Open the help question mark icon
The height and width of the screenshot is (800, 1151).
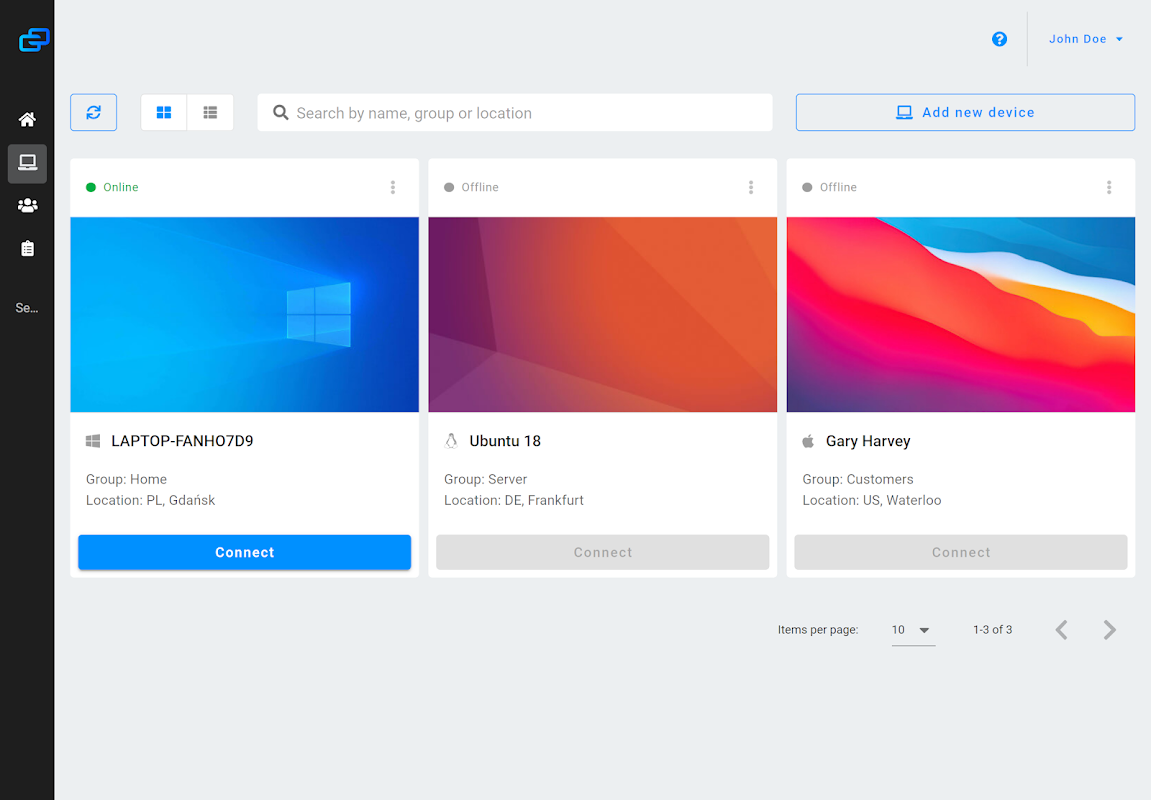pos(999,39)
